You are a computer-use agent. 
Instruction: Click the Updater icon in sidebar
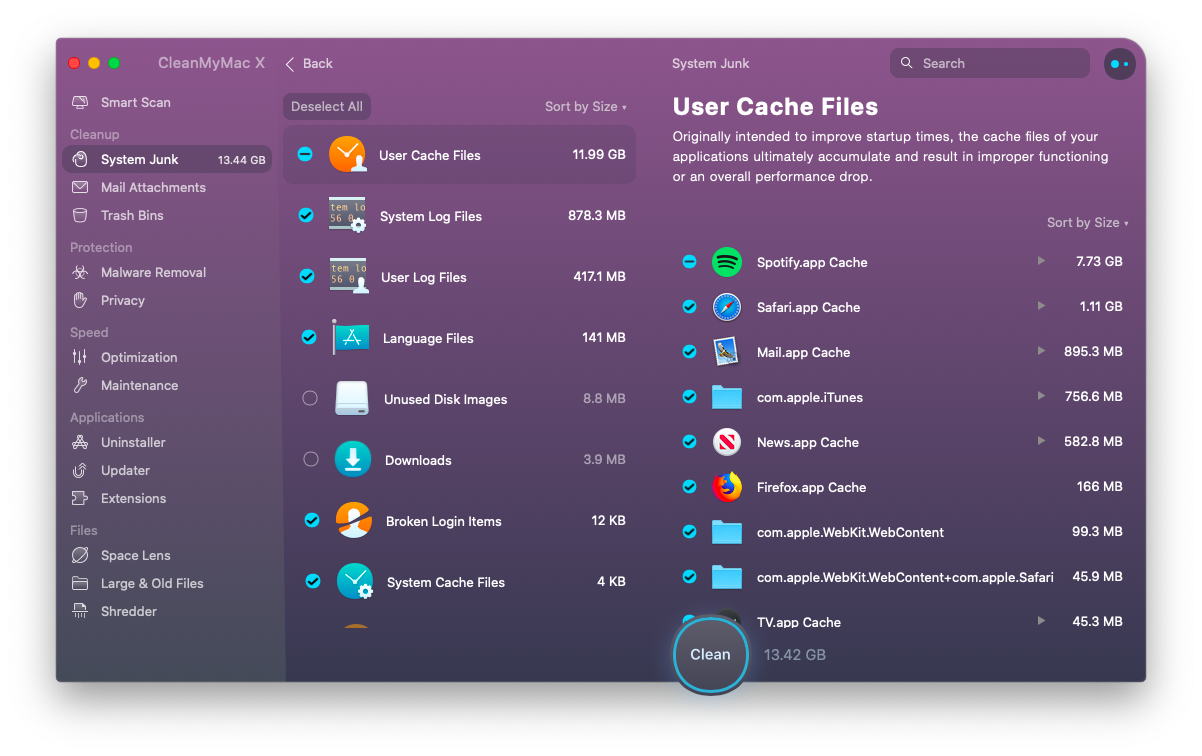(80, 471)
